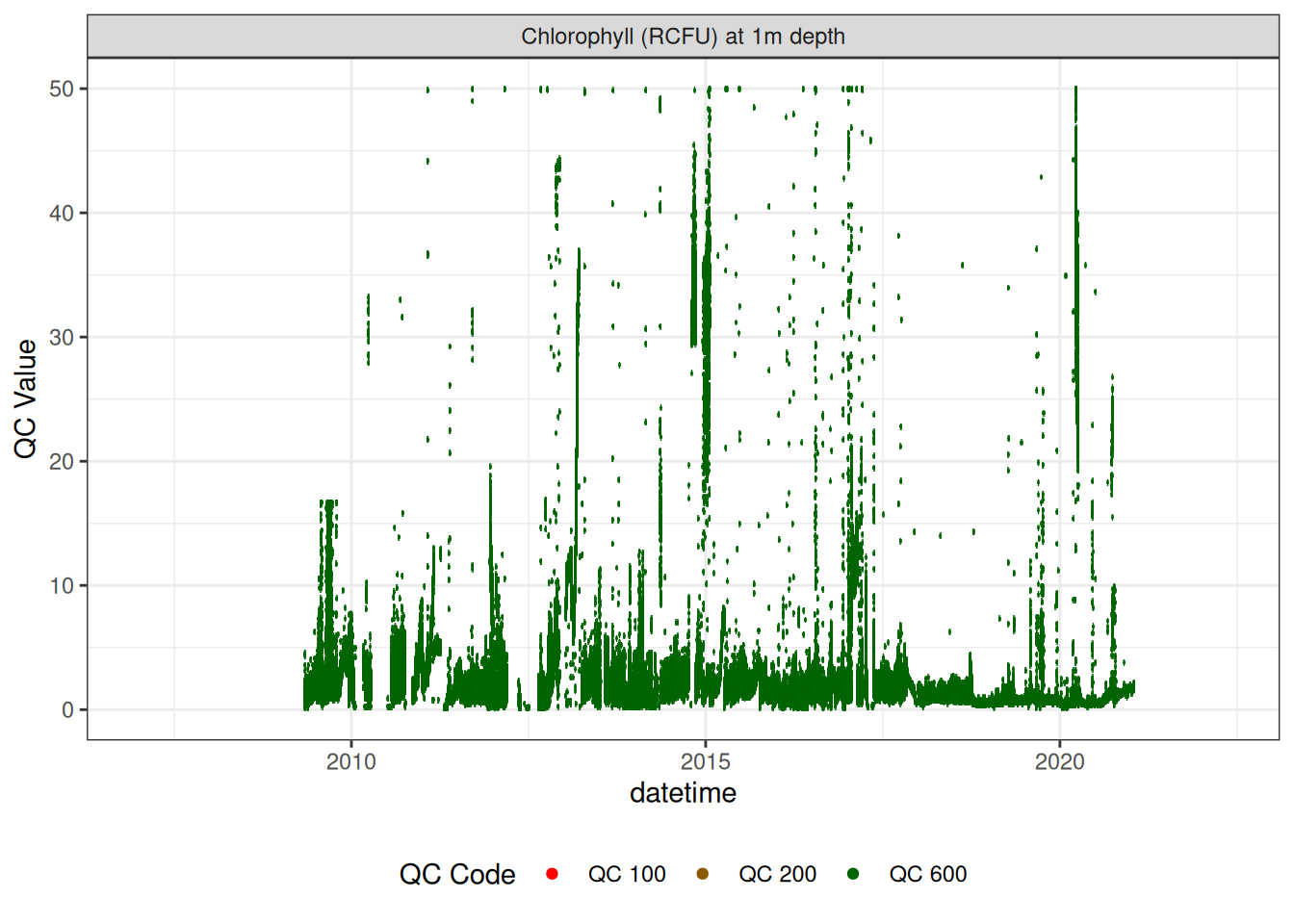The height and width of the screenshot is (924, 1294).
Task: Click the red QC 100 legend dot
Action: 552,874
